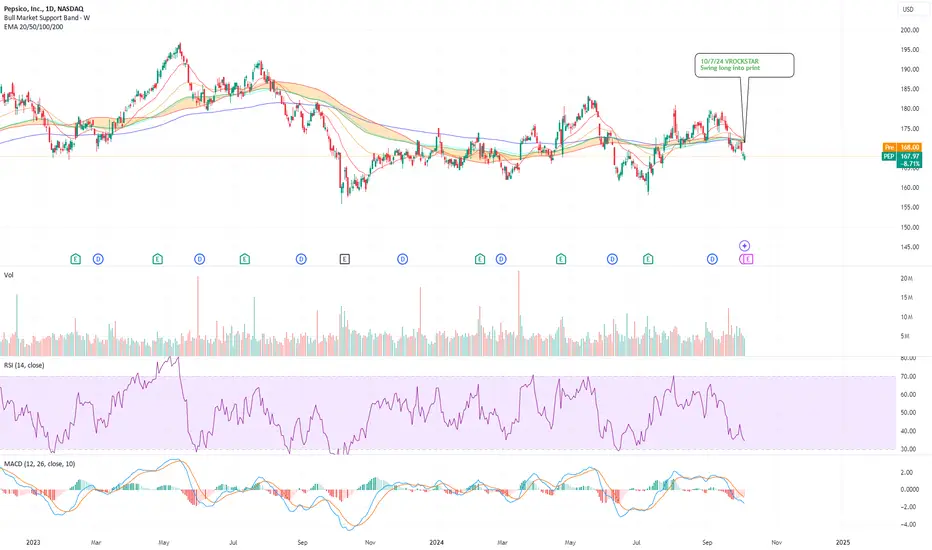Click the 175.00 price axis label

[x=909, y=128]
